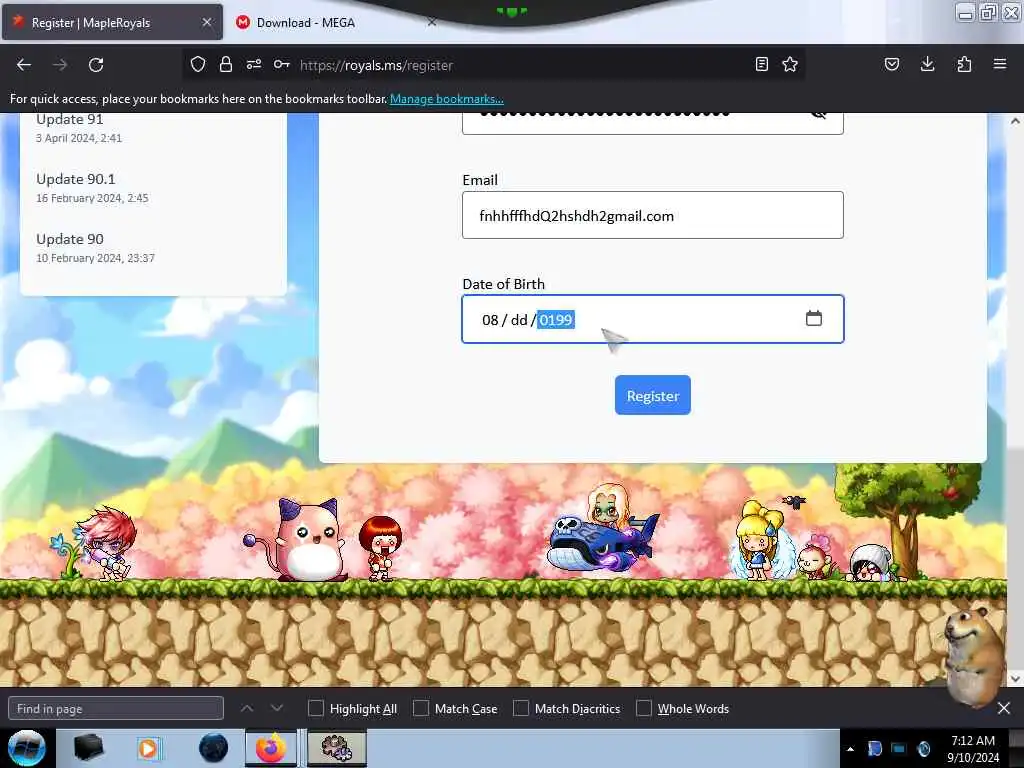
Task: Open the Windows Start menu
Action: pos(27,748)
